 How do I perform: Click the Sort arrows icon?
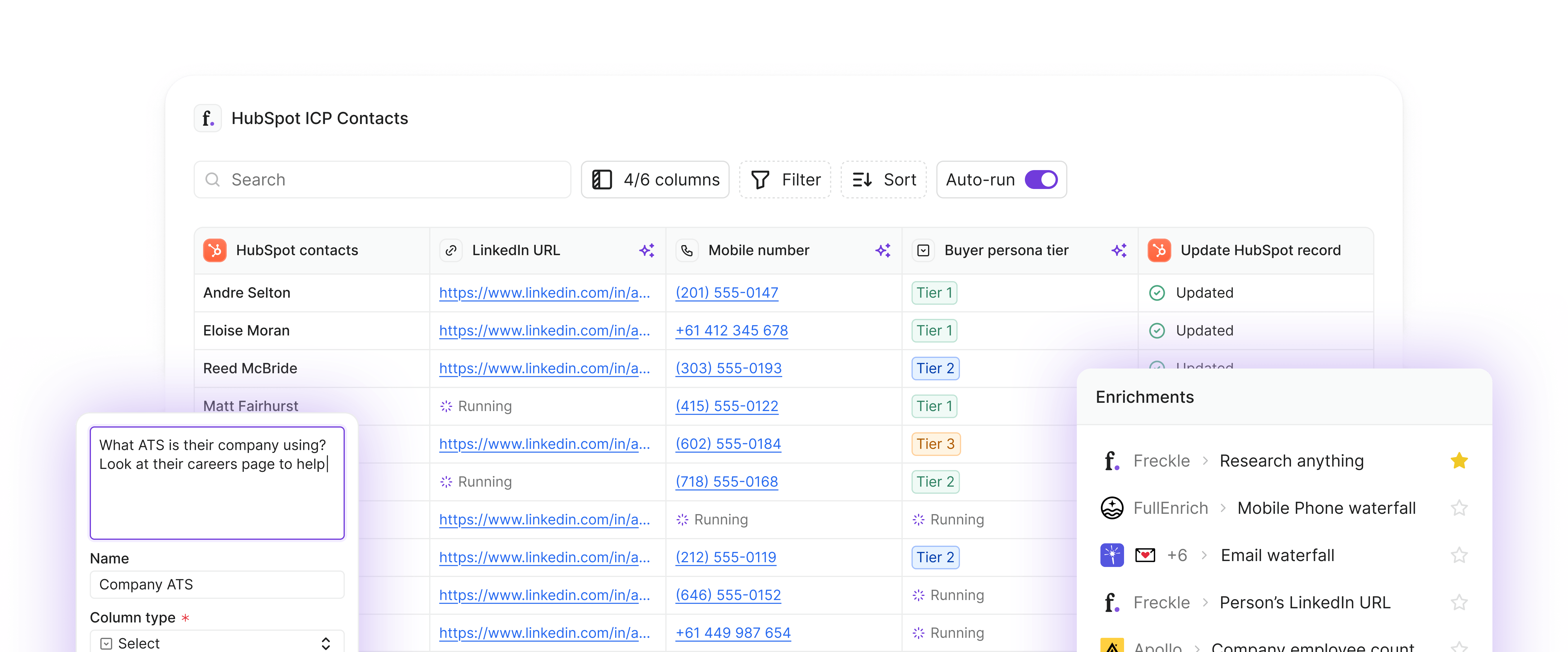862,180
